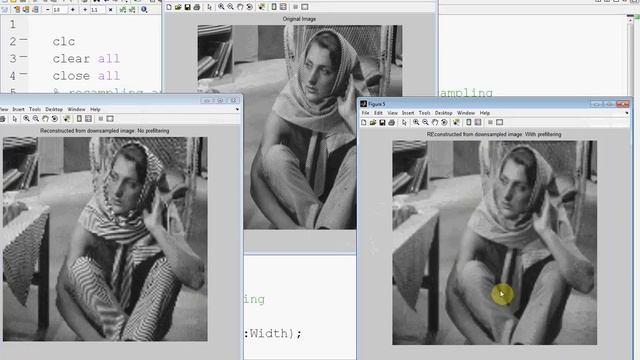640x360 pixels.
Task: Open Tools menu in No prefiltering window
Action: [35, 109]
